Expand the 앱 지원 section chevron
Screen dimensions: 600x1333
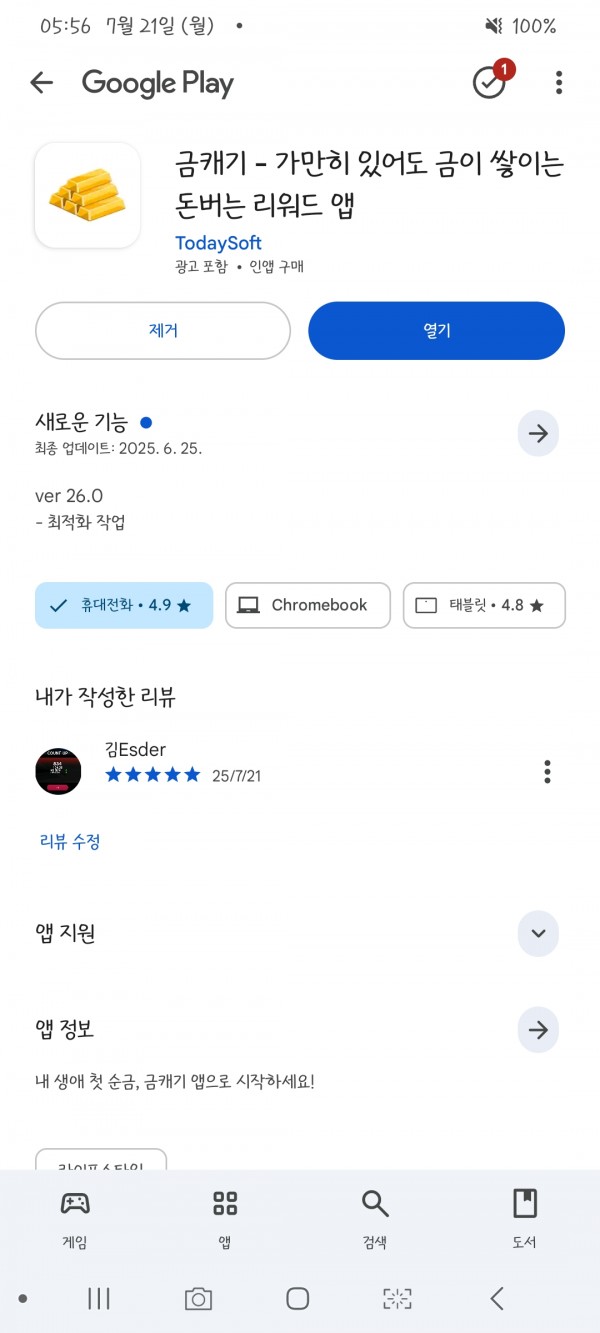point(538,933)
